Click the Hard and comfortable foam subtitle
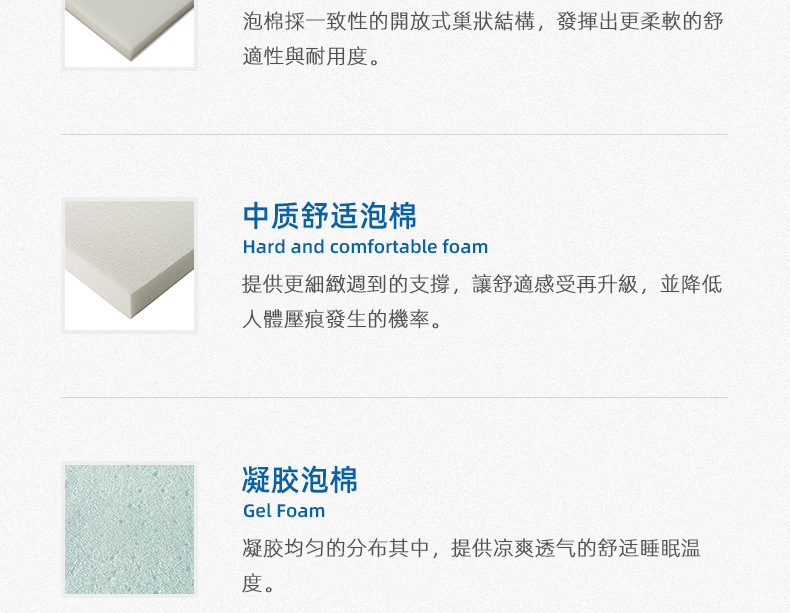Image resolution: width=790 pixels, height=613 pixels. pos(365,247)
